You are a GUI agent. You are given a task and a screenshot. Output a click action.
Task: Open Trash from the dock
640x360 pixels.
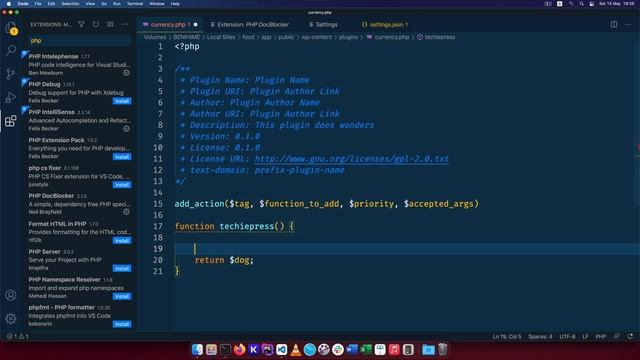coord(442,349)
